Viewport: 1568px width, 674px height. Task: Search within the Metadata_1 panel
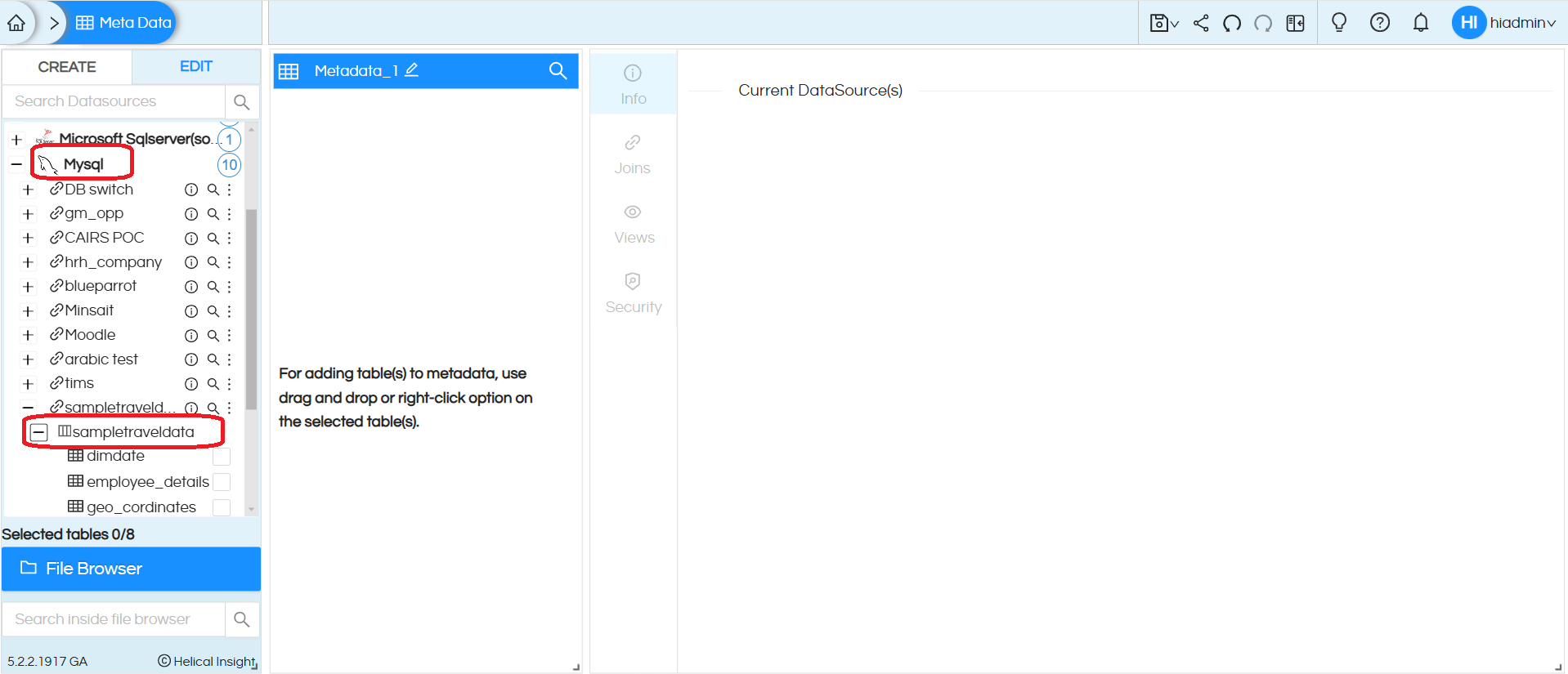pyautogui.click(x=558, y=70)
